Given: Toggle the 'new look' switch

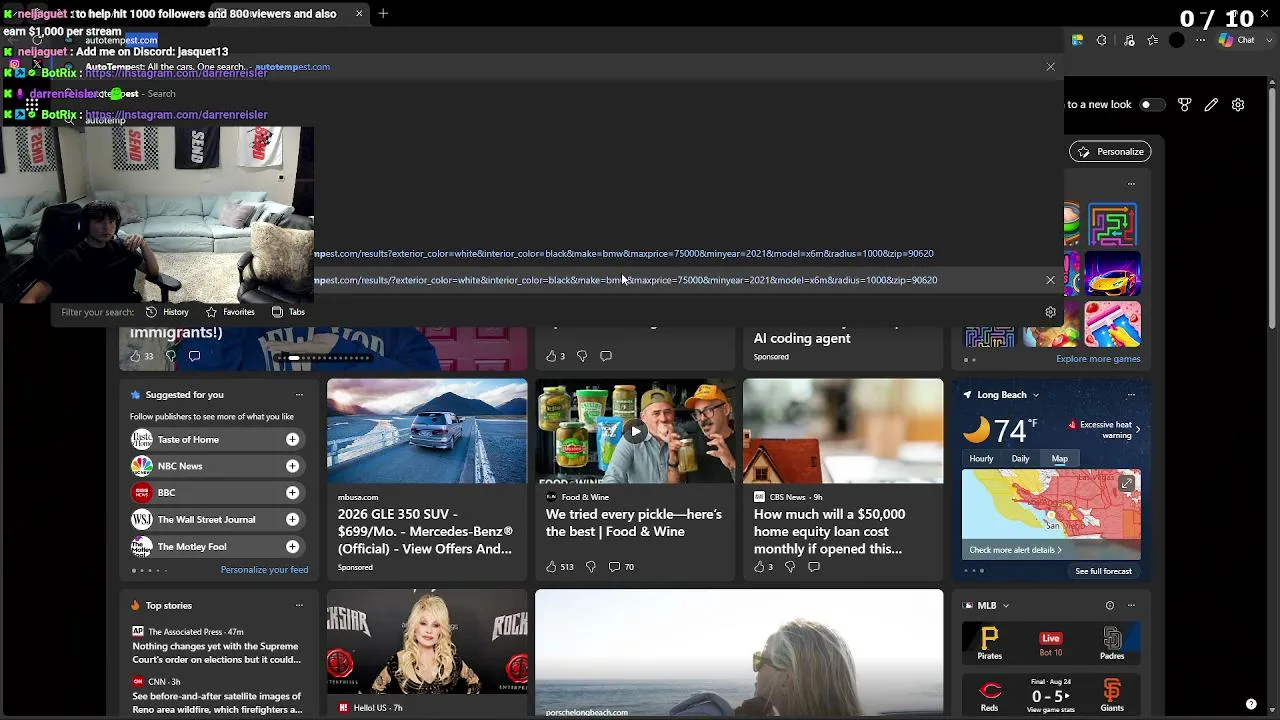Looking at the screenshot, I should tap(1151, 104).
